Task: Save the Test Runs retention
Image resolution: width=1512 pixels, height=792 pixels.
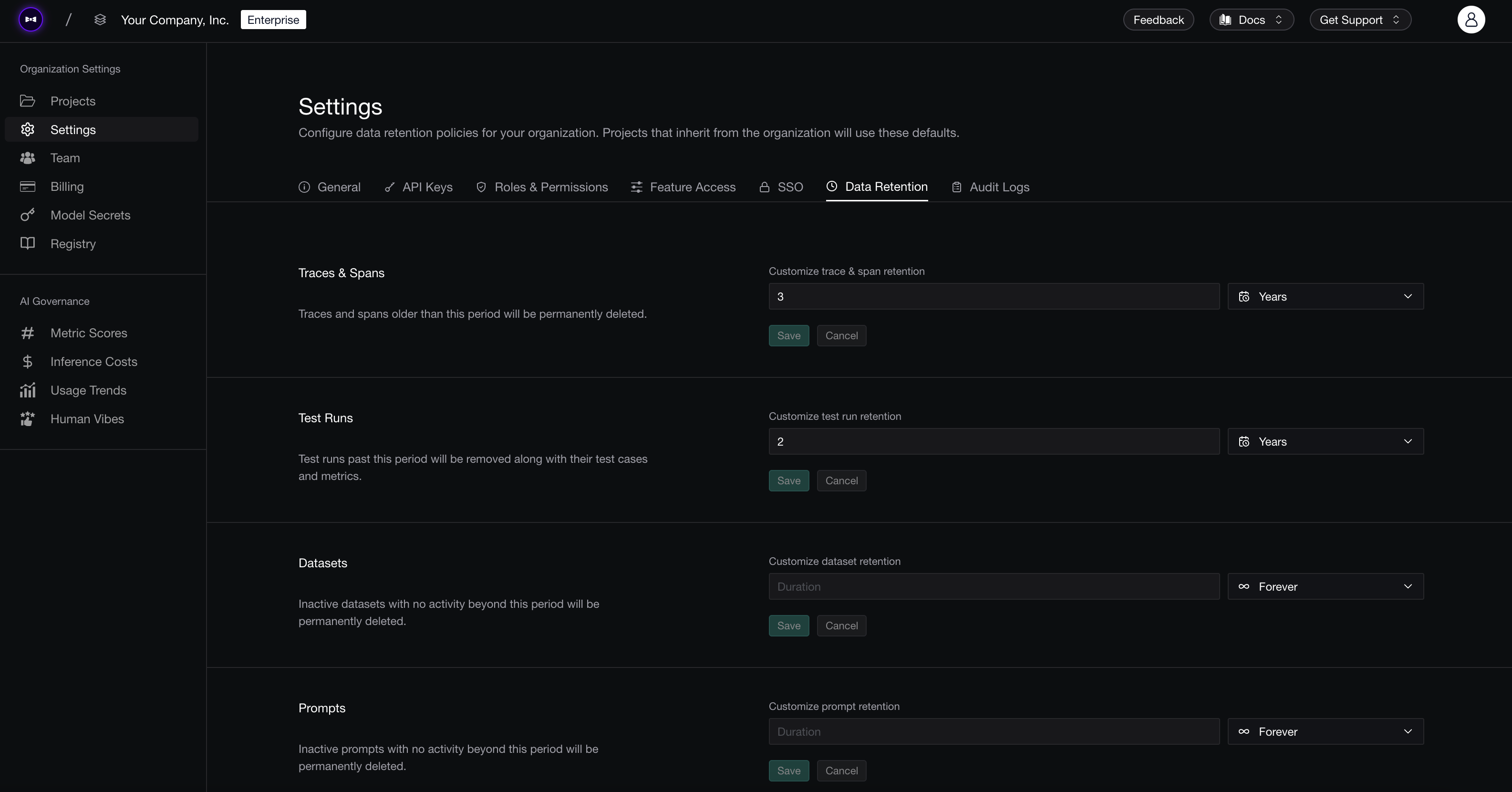Action: pyautogui.click(x=789, y=481)
